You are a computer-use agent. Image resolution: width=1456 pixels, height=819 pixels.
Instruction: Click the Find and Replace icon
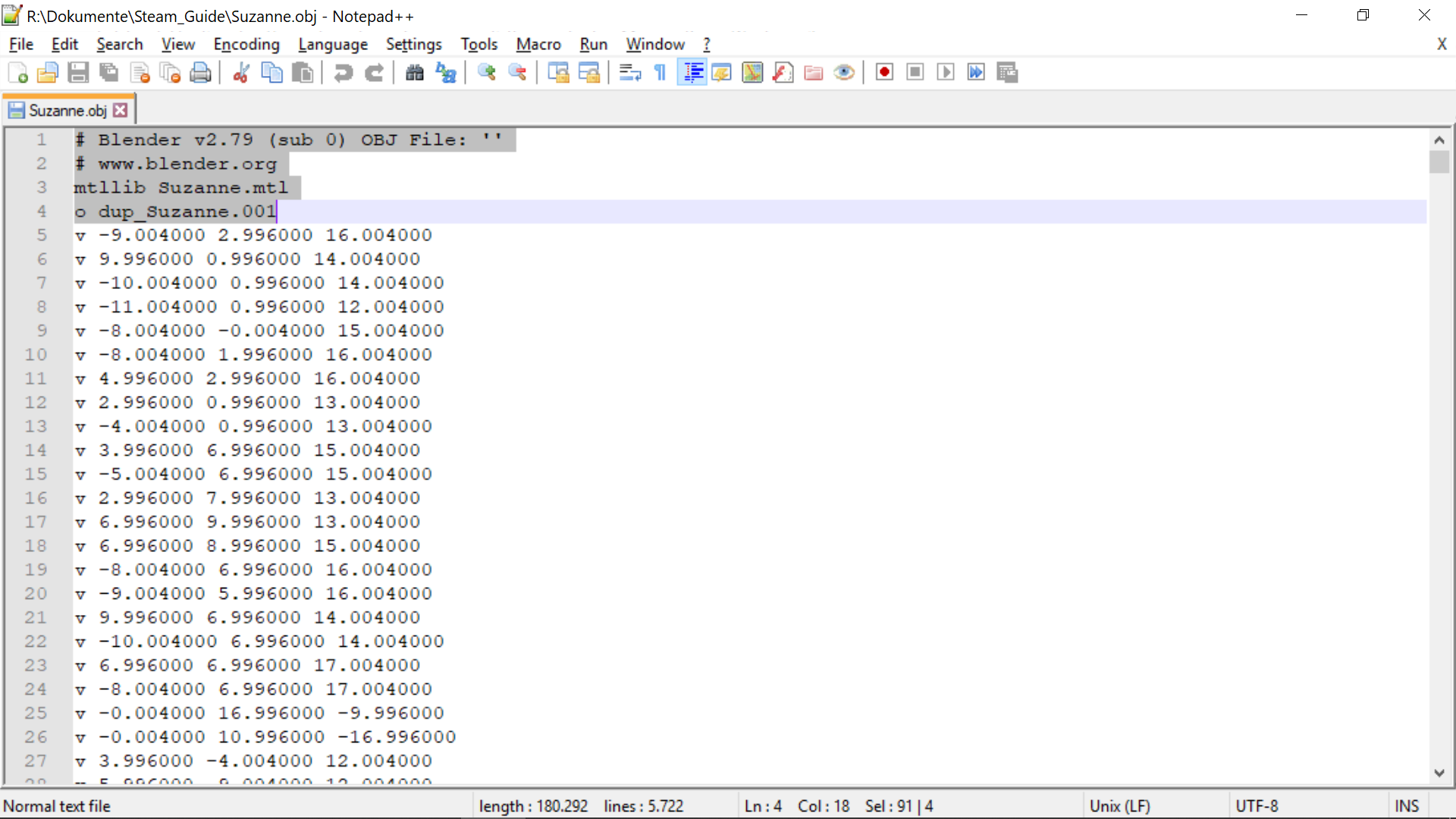[446, 73]
